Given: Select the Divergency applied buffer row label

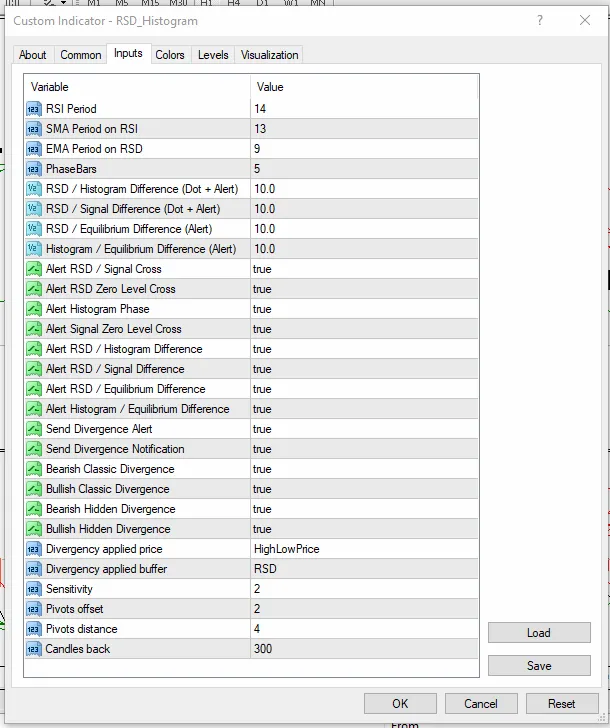Looking at the screenshot, I should 106,569.
